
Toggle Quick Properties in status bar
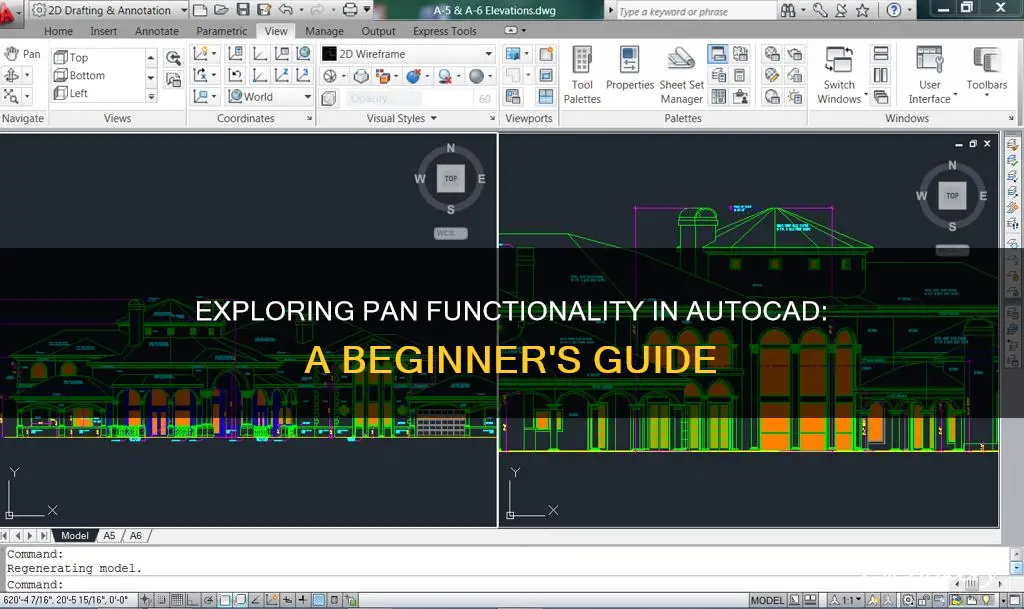coord(334,600)
